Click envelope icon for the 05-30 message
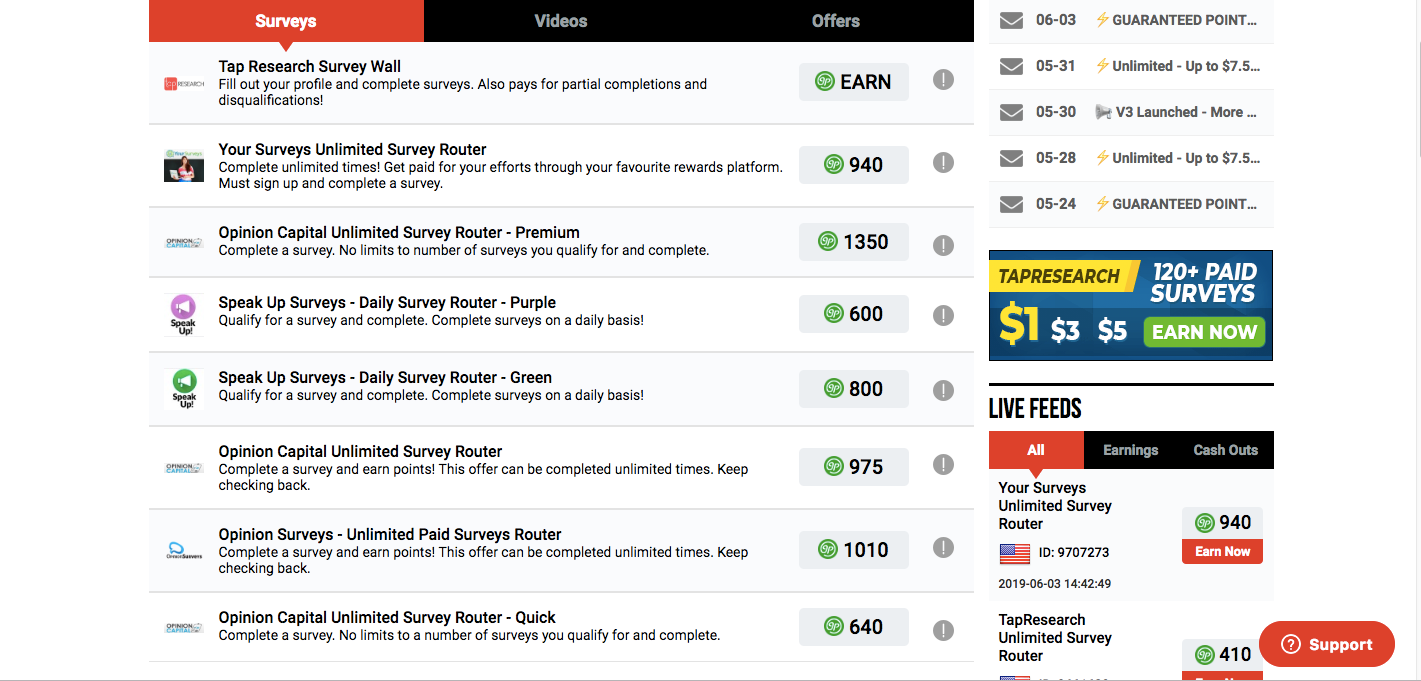Image resolution: width=1421 pixels, height=681 pixels. [x=1012, y=112]
